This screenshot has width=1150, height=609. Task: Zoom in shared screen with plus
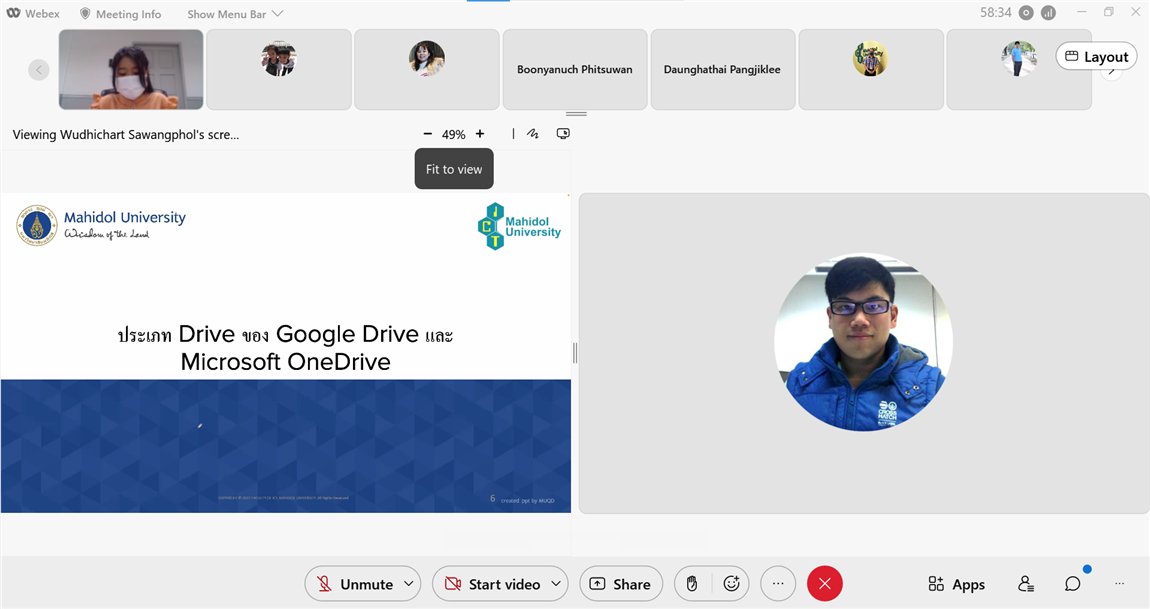[480, 134]
